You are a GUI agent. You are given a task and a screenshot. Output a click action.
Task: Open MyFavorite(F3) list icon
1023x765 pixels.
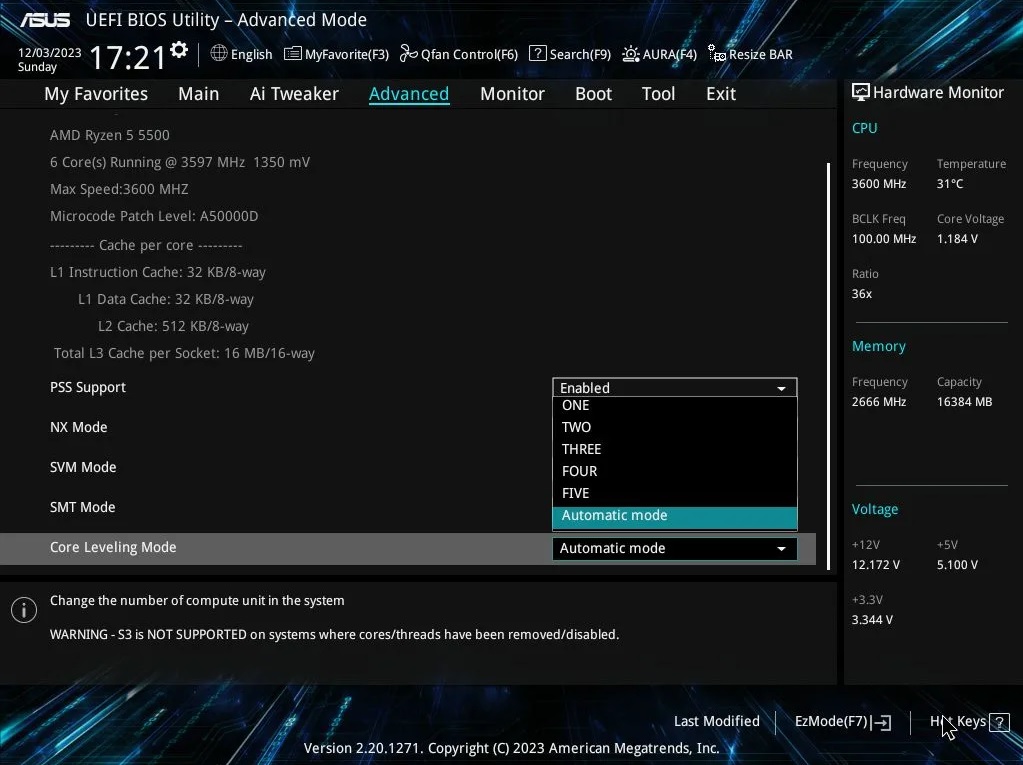[x=292, y=53]
